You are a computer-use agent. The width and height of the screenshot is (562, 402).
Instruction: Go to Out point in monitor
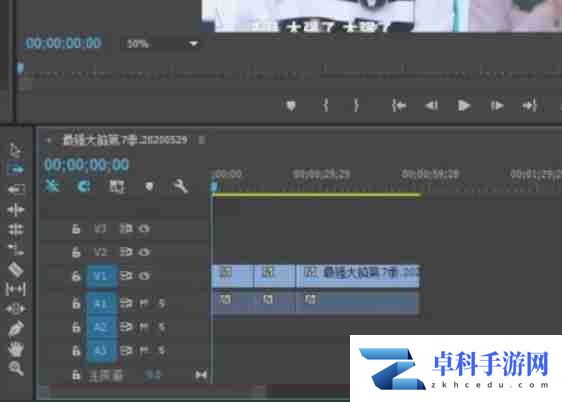tap(529, 106)
